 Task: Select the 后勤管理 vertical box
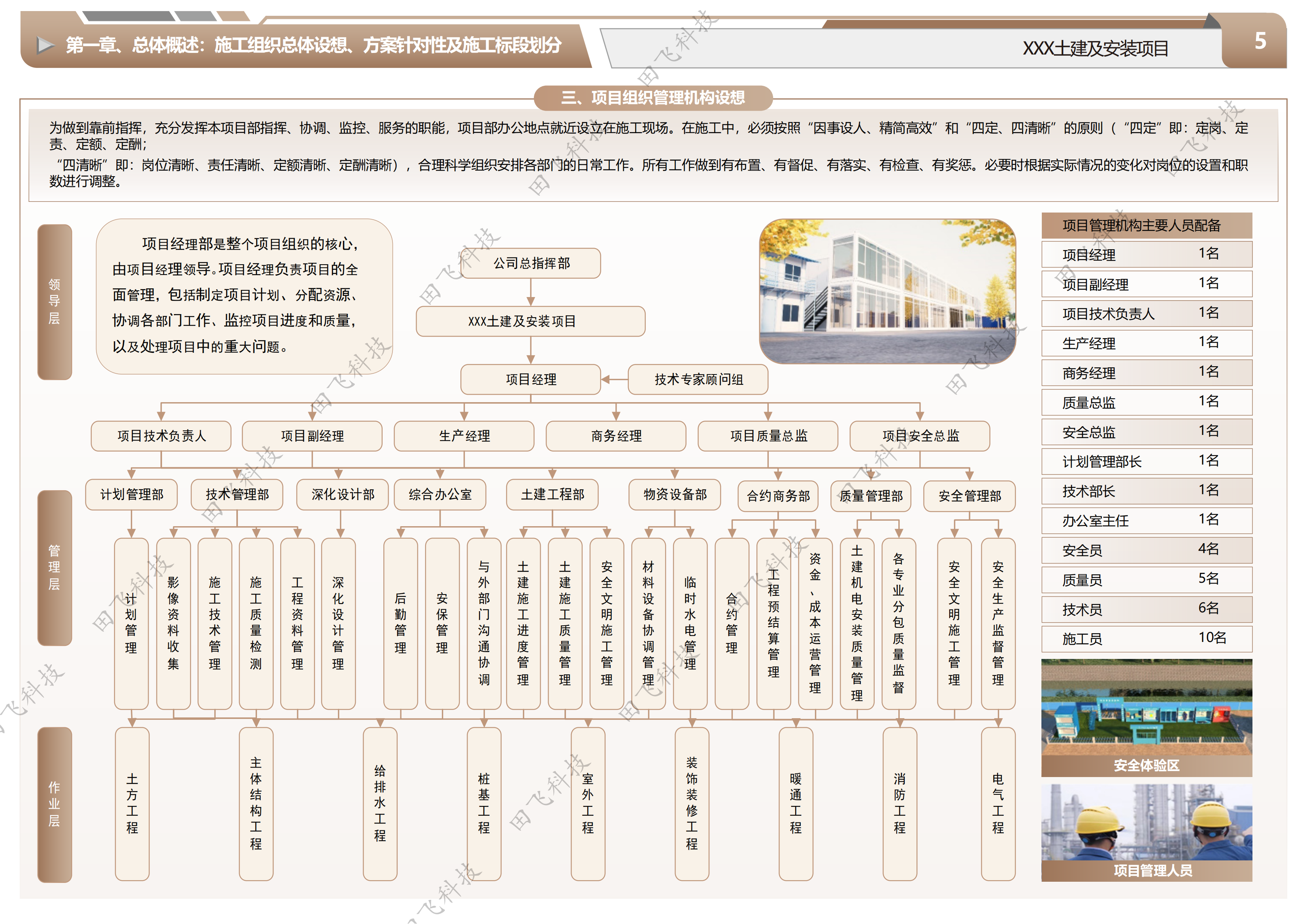click(x=401, y=624)
